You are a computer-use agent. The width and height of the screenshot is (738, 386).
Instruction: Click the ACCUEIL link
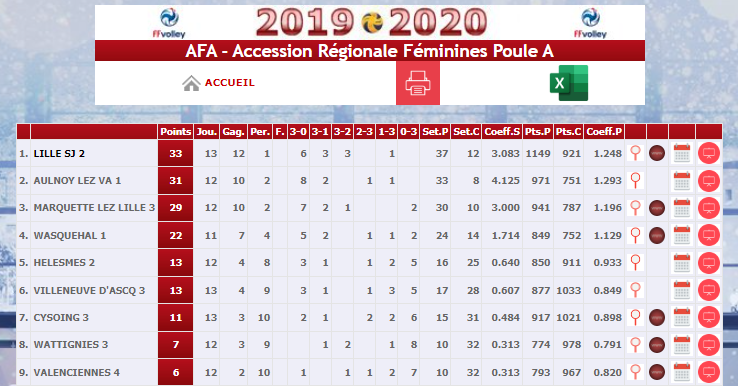(230, 83)
